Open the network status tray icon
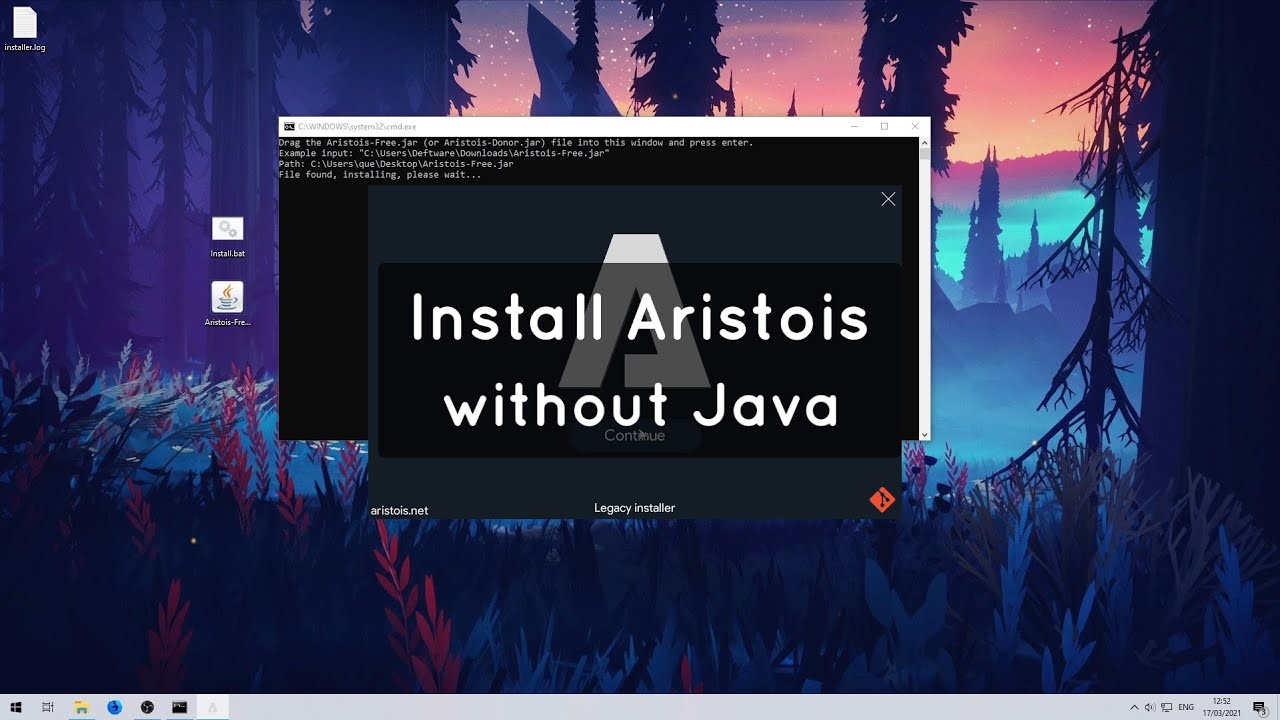 pos(1165,707)
